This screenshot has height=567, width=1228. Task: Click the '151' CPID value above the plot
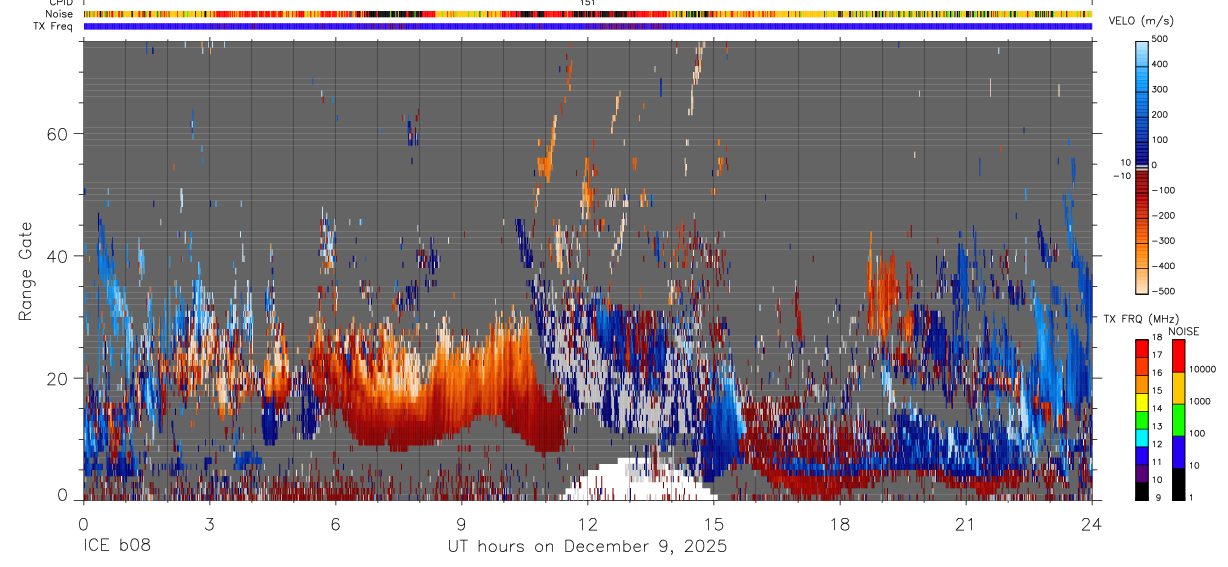[x=587, y=3]
